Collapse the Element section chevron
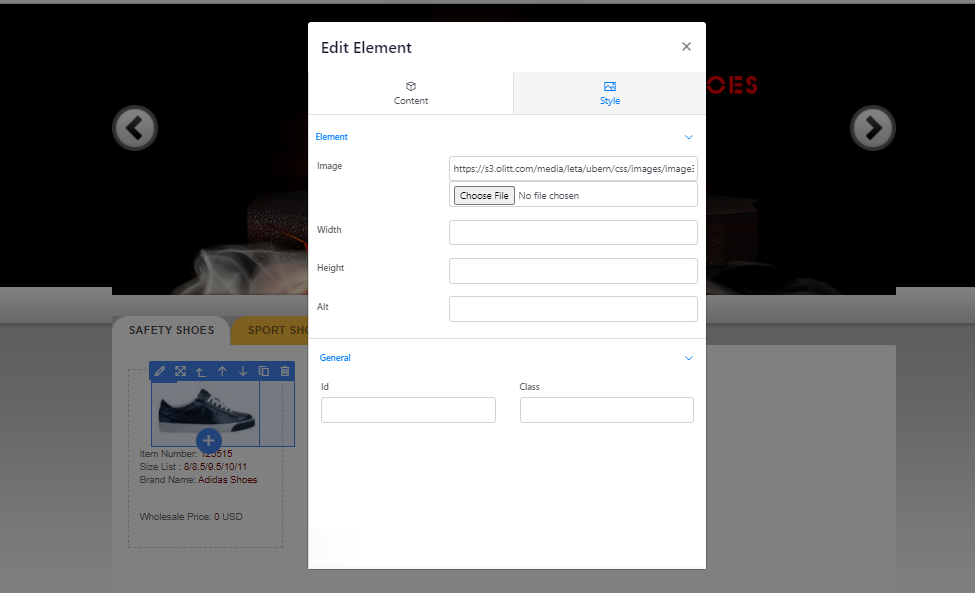The height and width of the screenshot is (593, 975). pos(688,137)
